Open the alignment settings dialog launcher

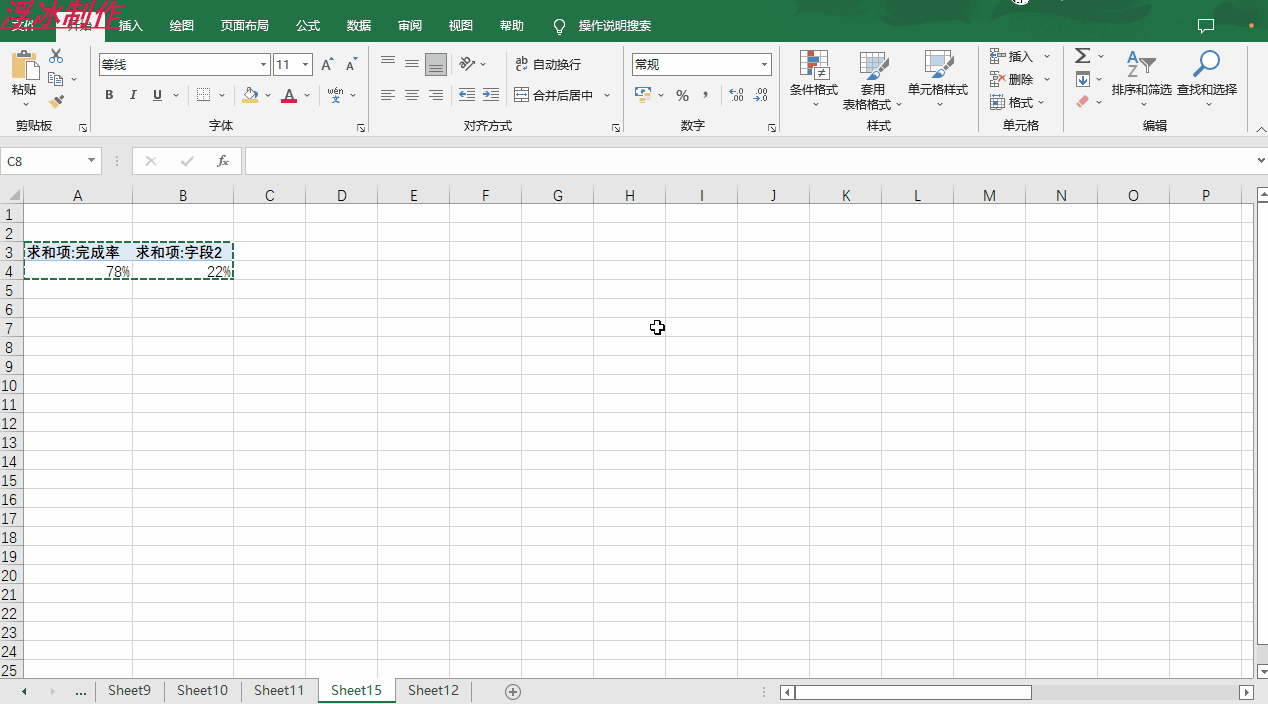616,128
